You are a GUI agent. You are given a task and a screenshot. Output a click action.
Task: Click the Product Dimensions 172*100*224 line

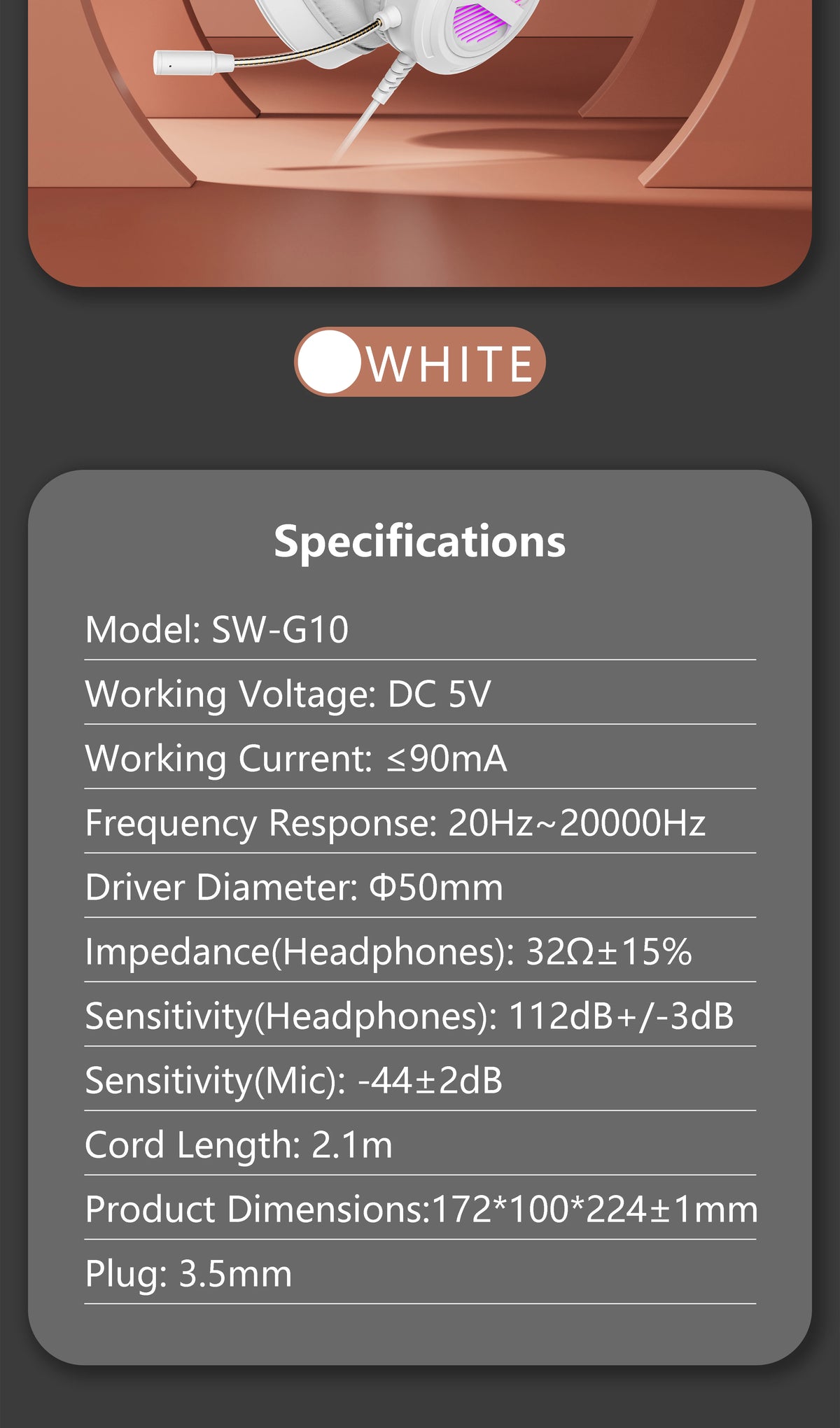[421, 1209]
